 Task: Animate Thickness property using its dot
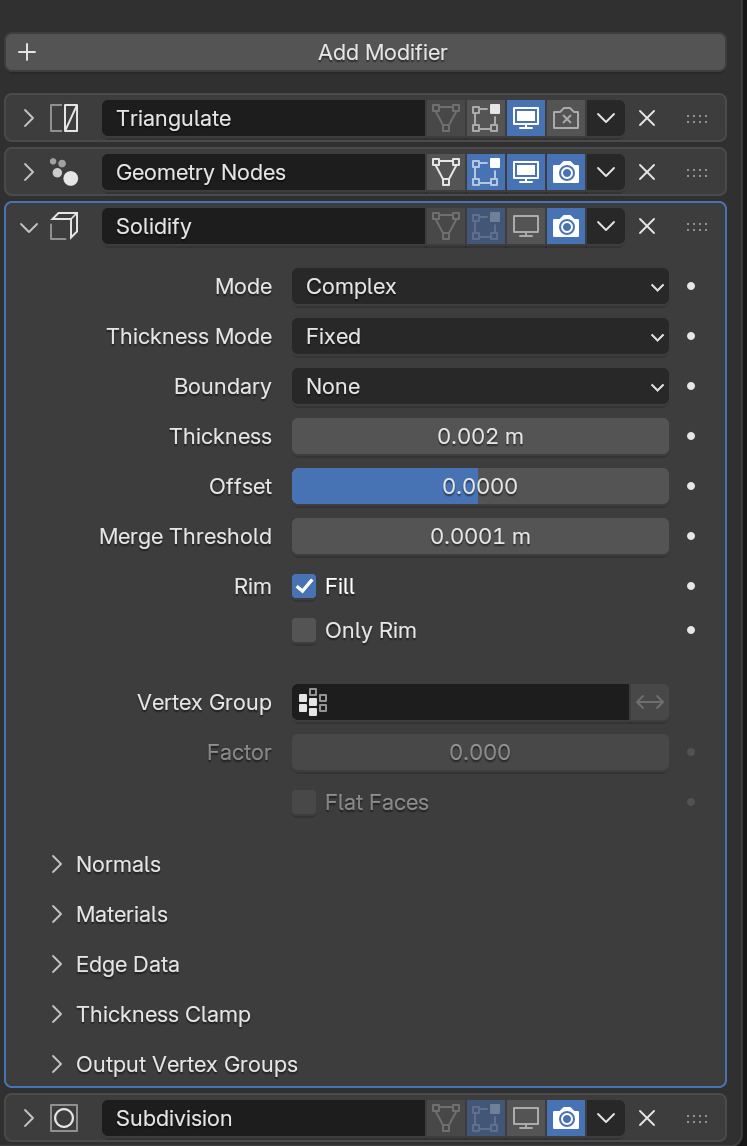[x=690, y=437]
